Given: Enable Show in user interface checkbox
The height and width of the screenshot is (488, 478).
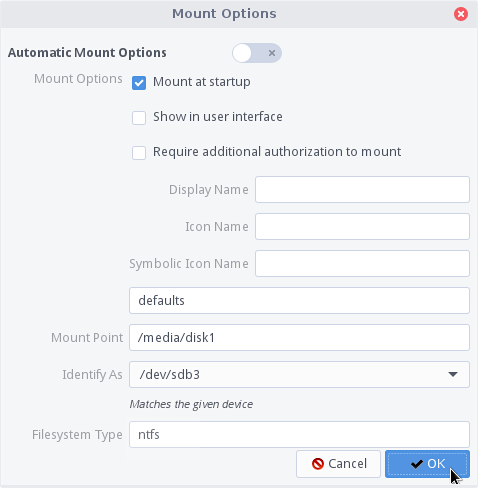Looking at the screenshot, I should (x=139, y=118).
